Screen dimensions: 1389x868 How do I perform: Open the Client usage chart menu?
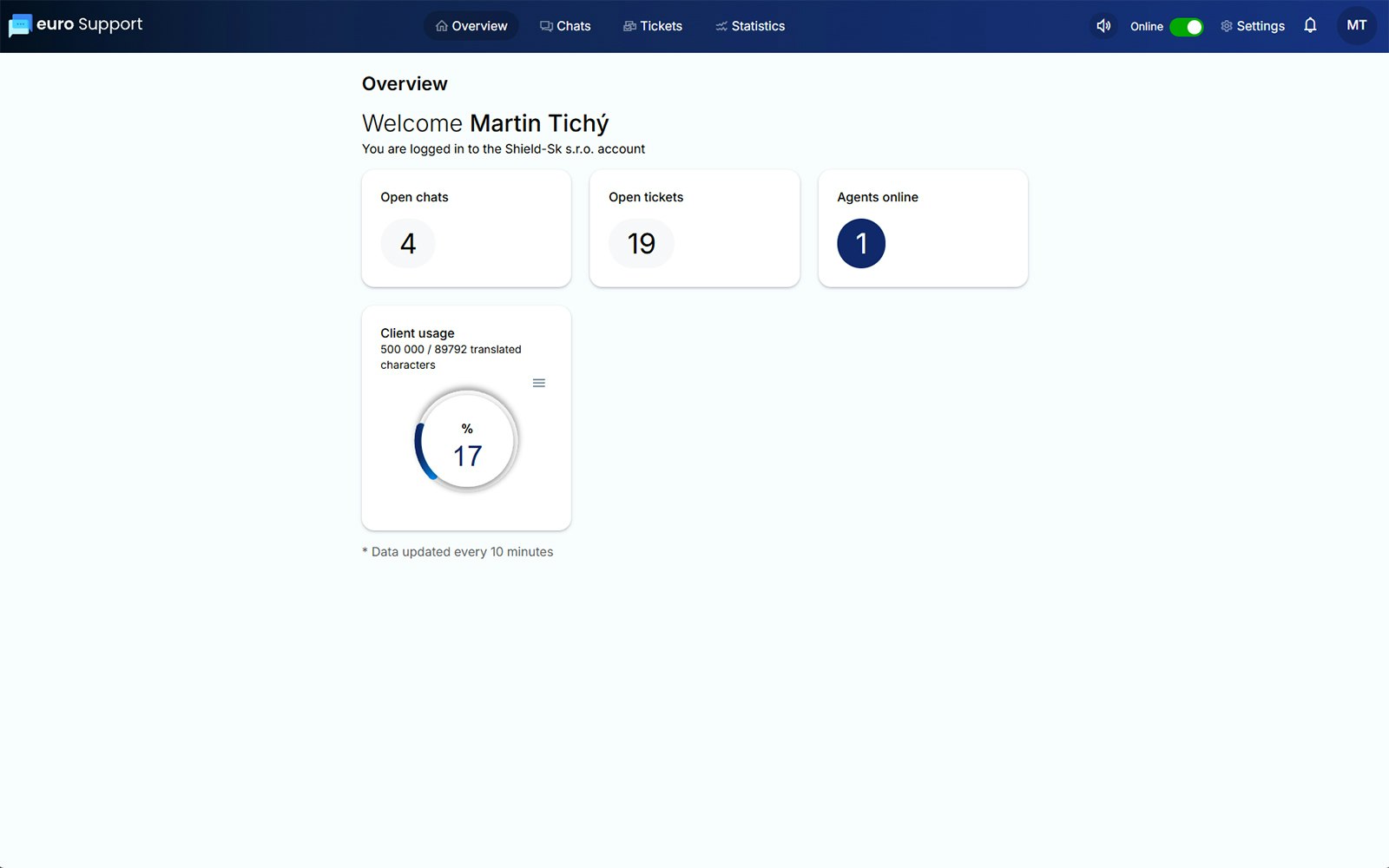point(539,383)
